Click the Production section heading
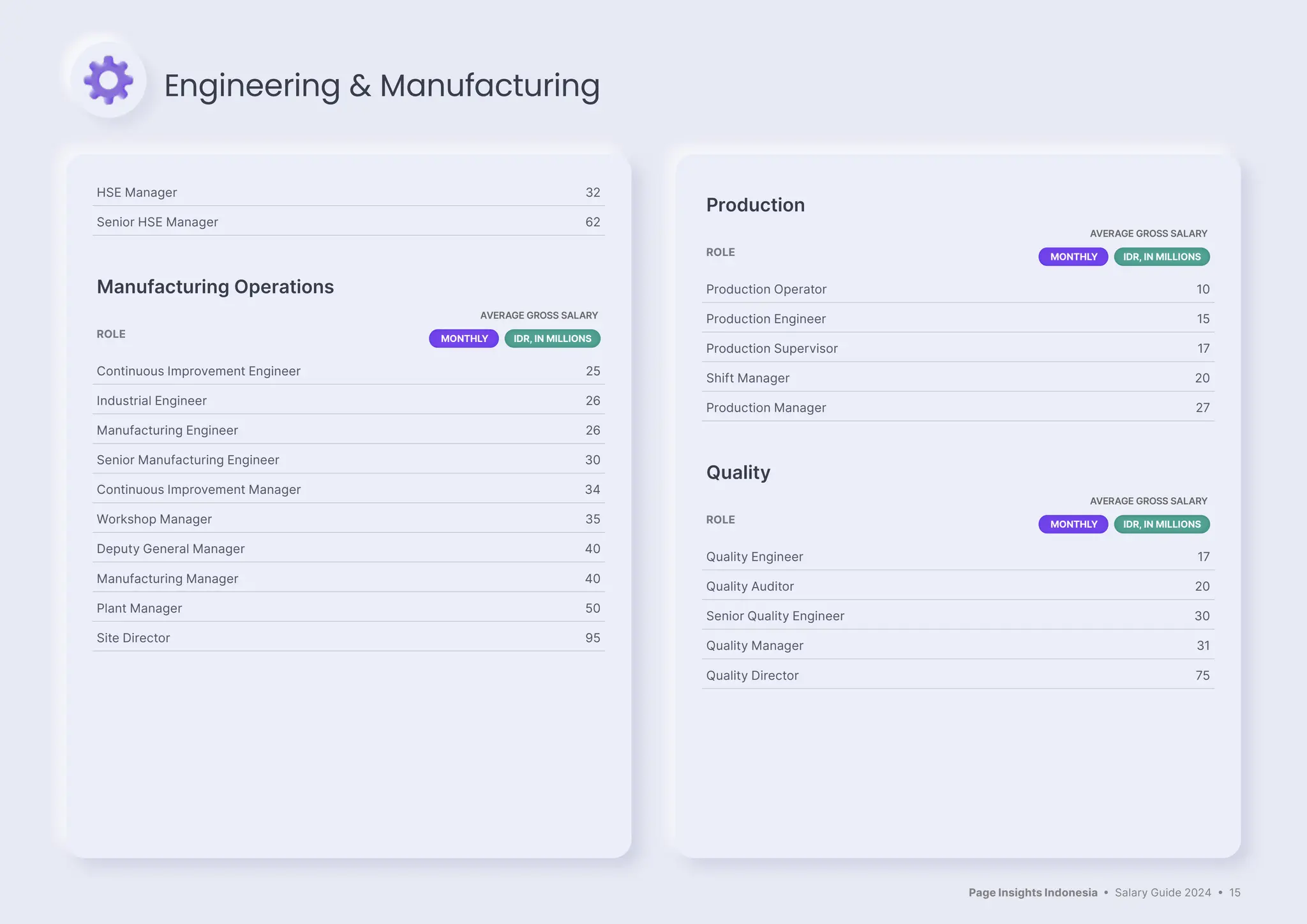 755,205
